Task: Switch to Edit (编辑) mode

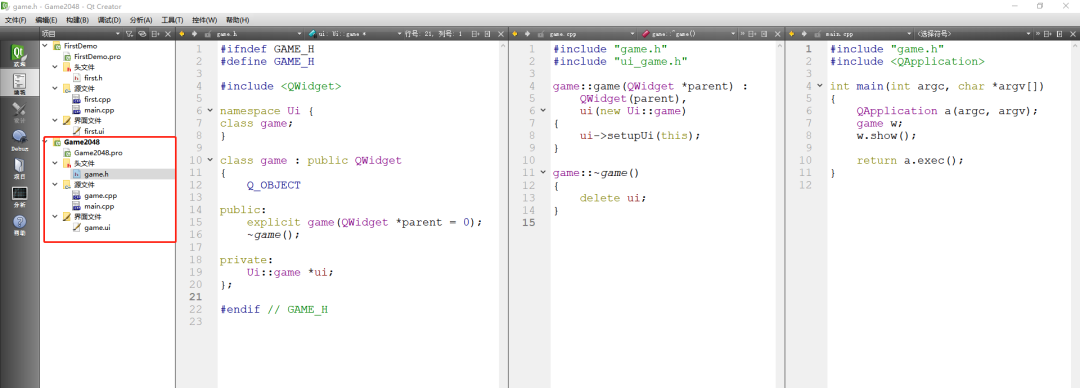Action: (x=19, y=84)
